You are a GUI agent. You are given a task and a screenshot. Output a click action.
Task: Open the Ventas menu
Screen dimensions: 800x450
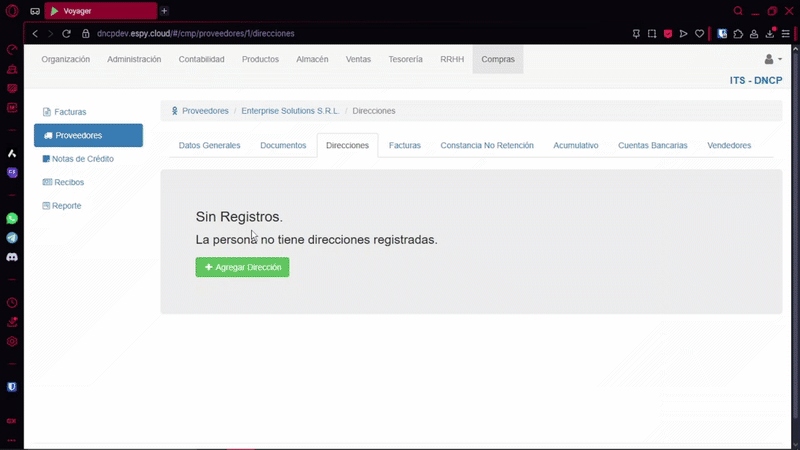[x=358, y=59]
